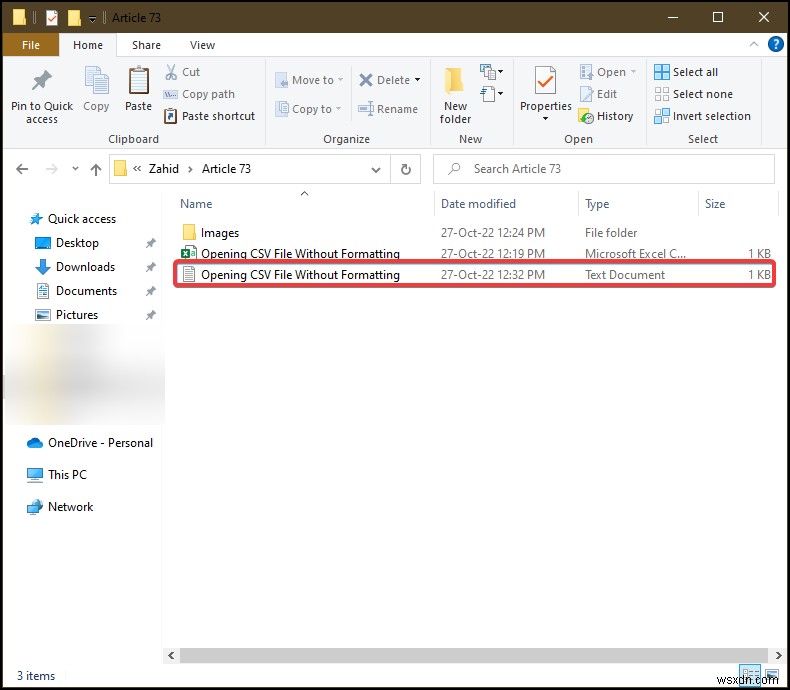This screenshot has height=690, width=790.
Task: Sort by the Name column header
Action: [x=196, y=203]
